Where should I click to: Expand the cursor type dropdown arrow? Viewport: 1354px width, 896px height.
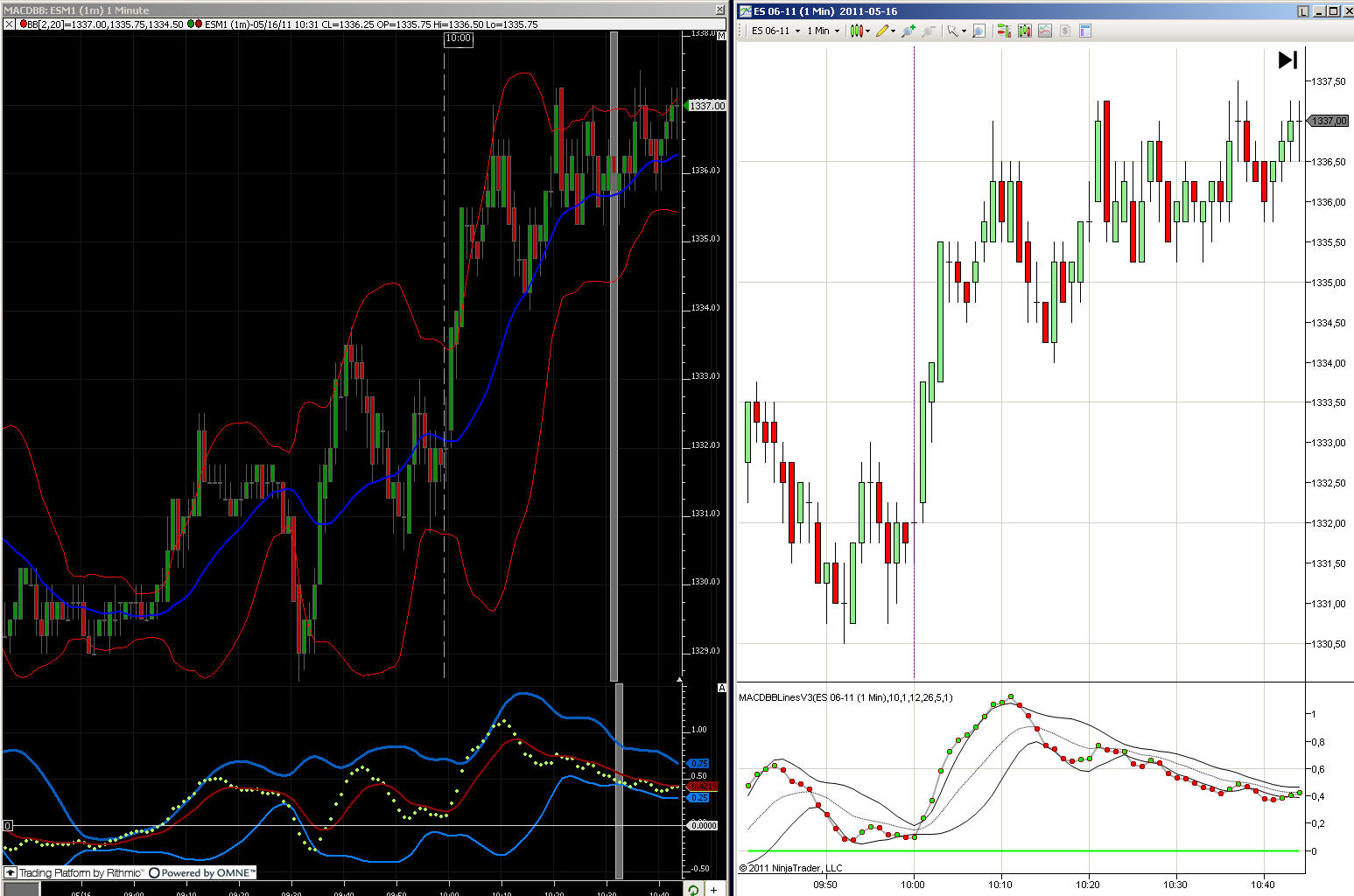click(x=965, y=31)
